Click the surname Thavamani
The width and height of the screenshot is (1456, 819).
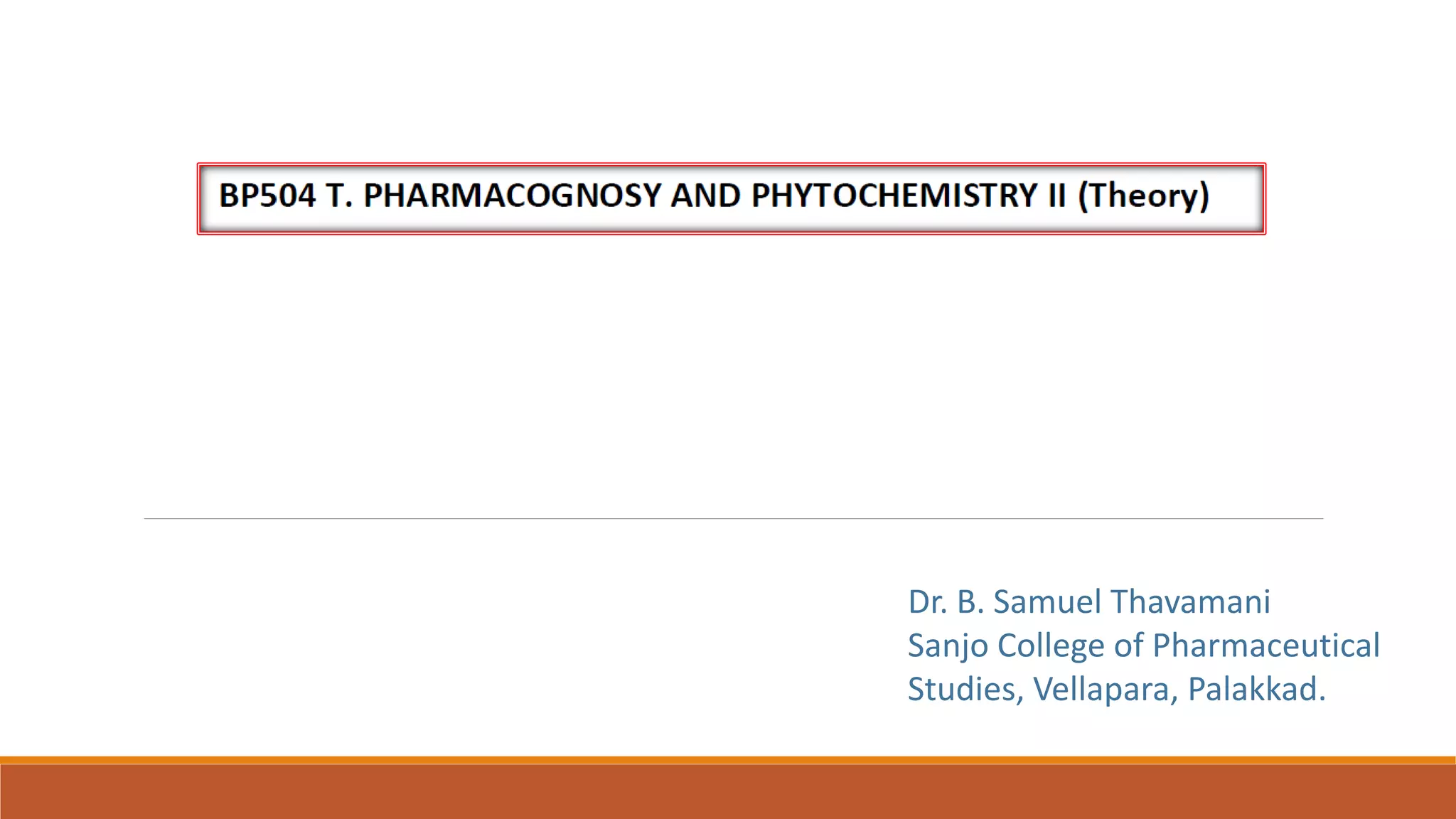coord(1191,601)
